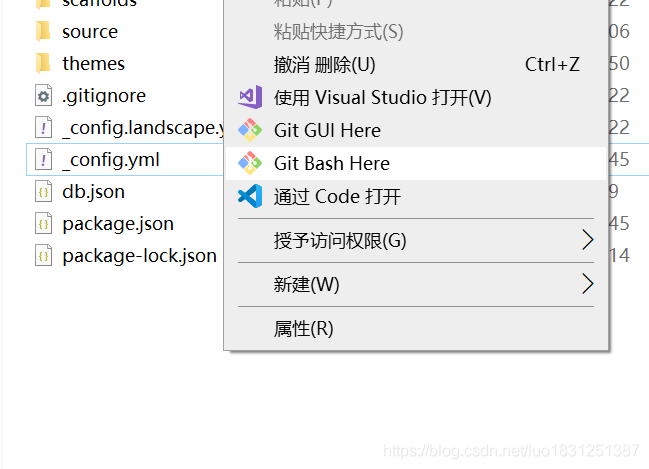Select the themes folder name
This screenshot has height=469, width=649.
94,64
